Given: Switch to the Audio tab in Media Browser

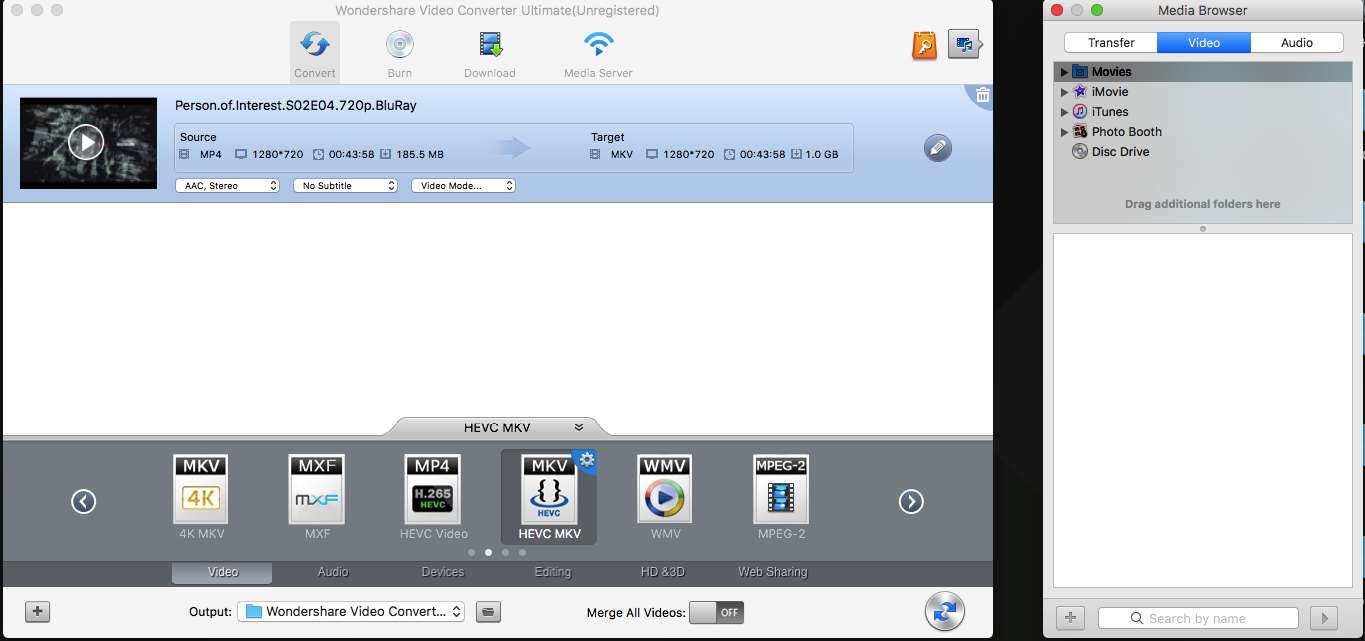Looking at the screenshot, I should 1297,42.
